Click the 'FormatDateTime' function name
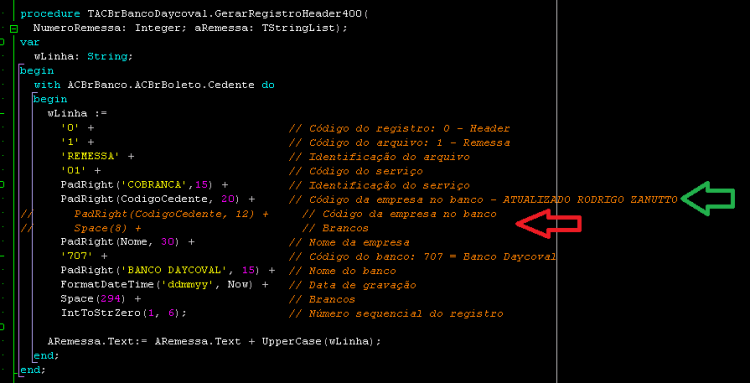This screenshot has width=750, height=383. (x=107, y=285)
